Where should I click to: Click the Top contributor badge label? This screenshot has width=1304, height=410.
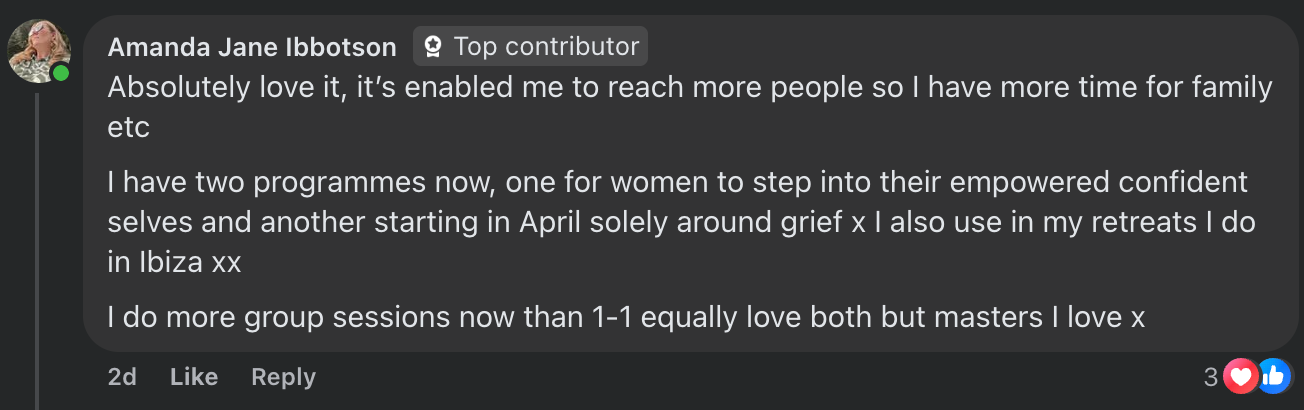[546, 46]
